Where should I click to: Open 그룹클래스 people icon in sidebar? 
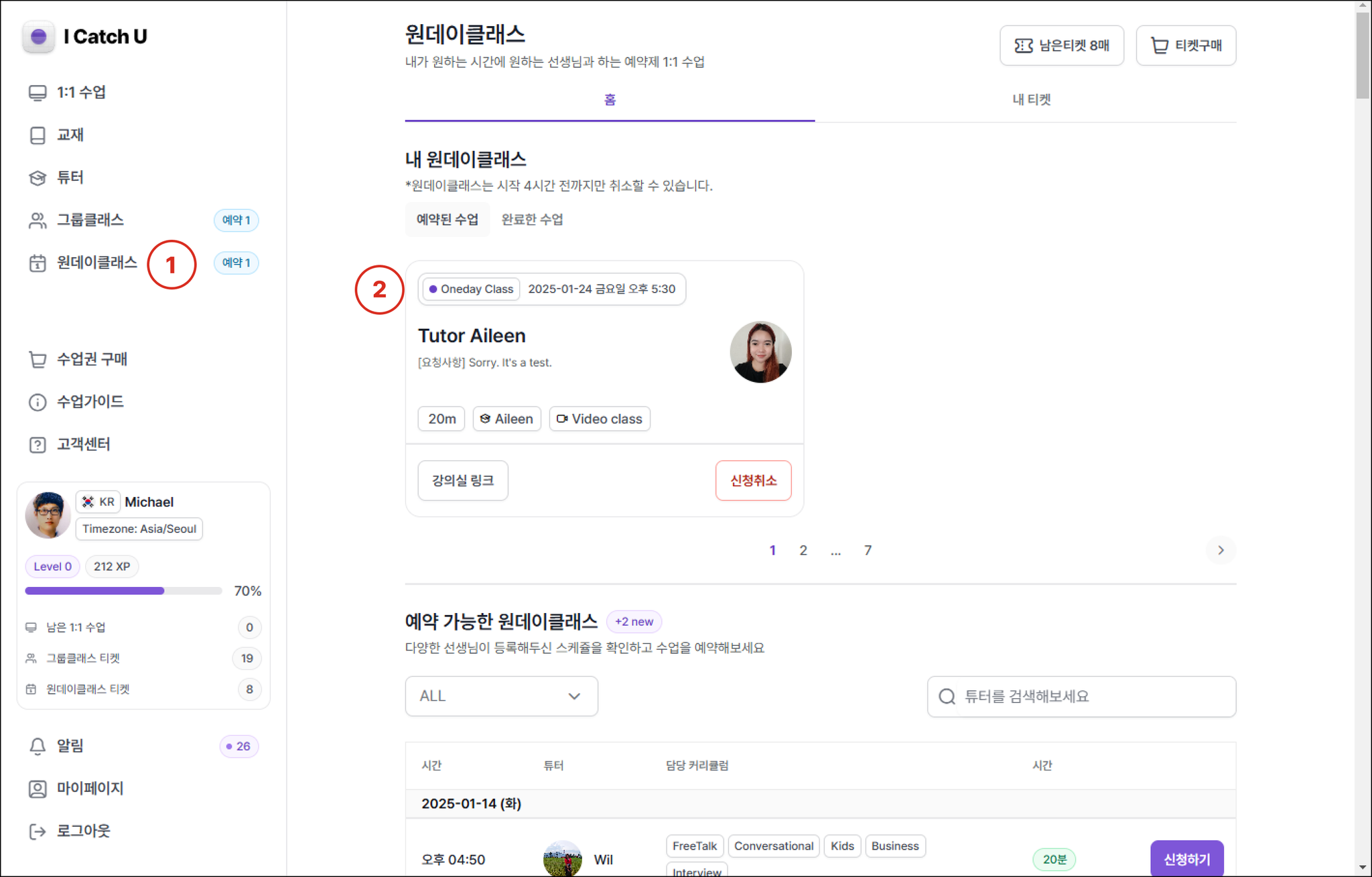(38, 220)
